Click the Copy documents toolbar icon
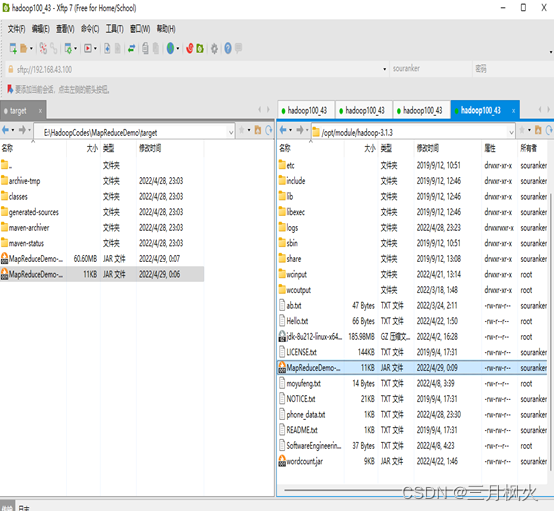554x511 pixels. click(x=145, y=48)
